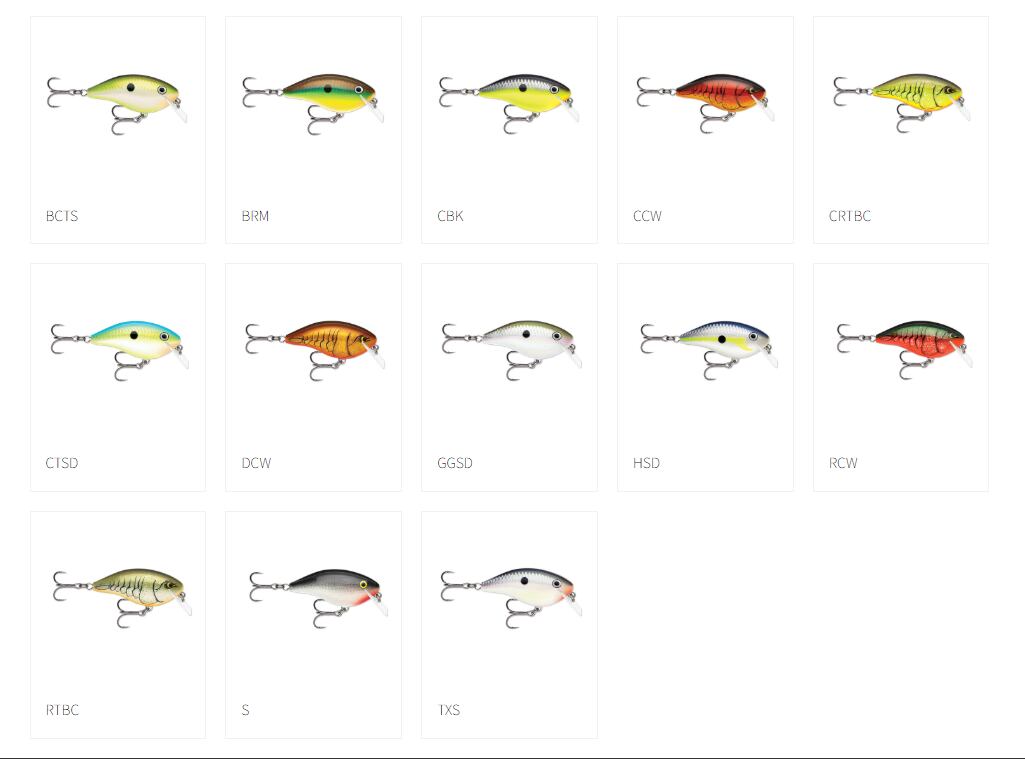Click the GGSD color code text

[455, 463]
